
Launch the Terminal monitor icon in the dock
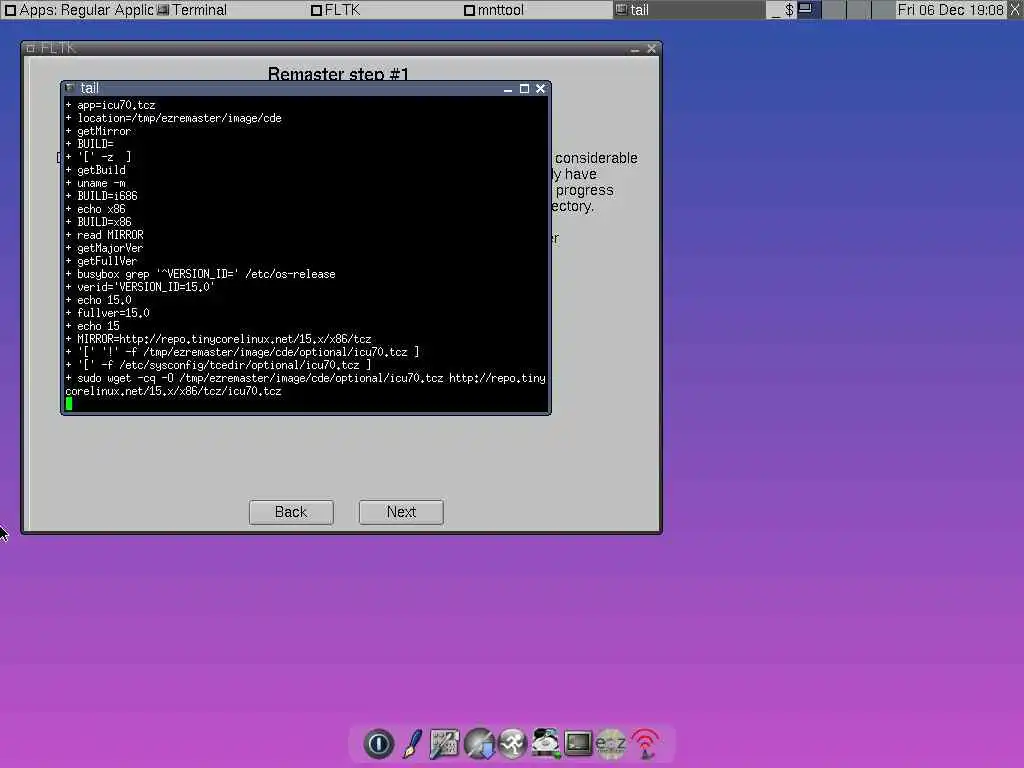pyautogui.click(x=578, y=744)
